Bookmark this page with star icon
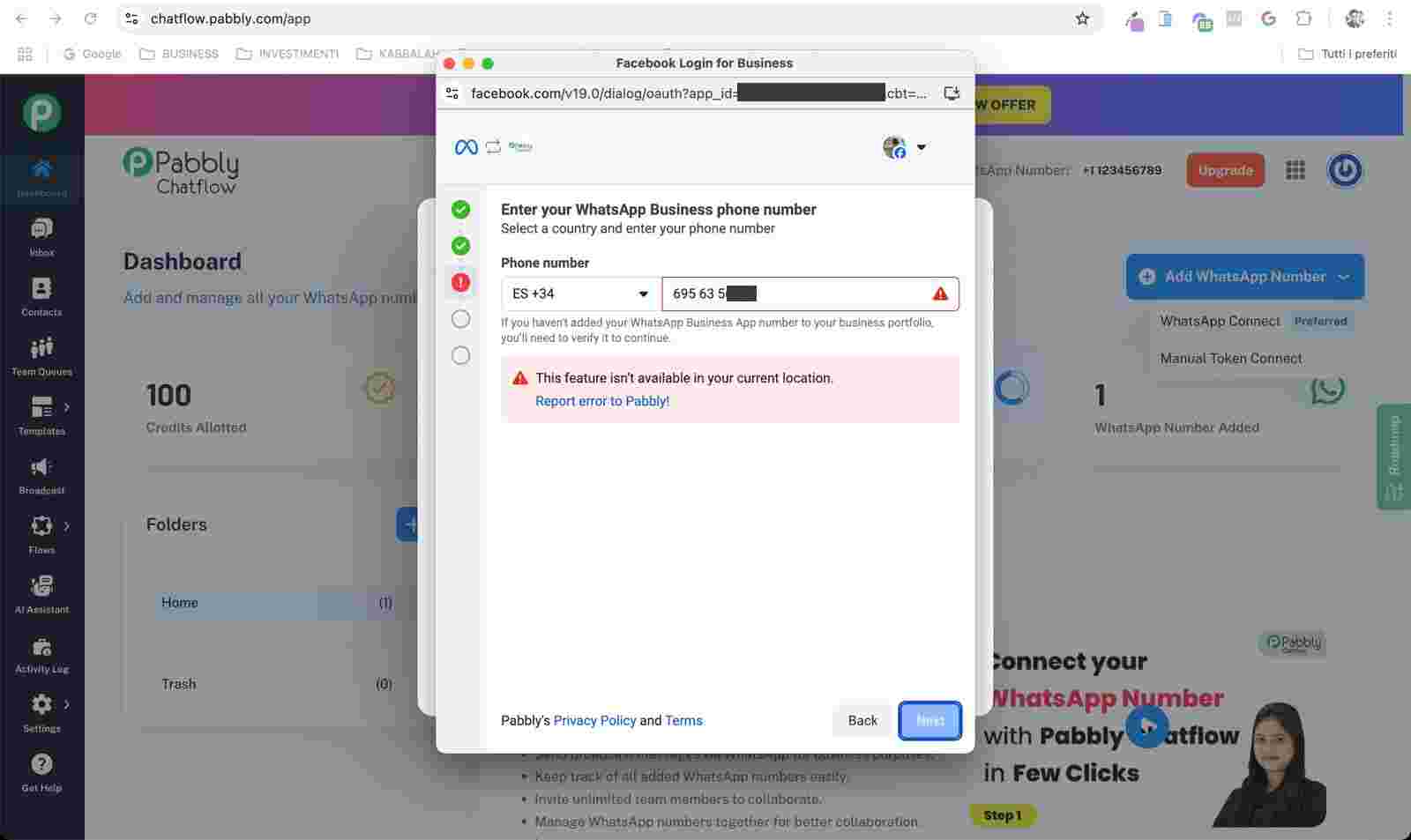 coord(1082,19)
